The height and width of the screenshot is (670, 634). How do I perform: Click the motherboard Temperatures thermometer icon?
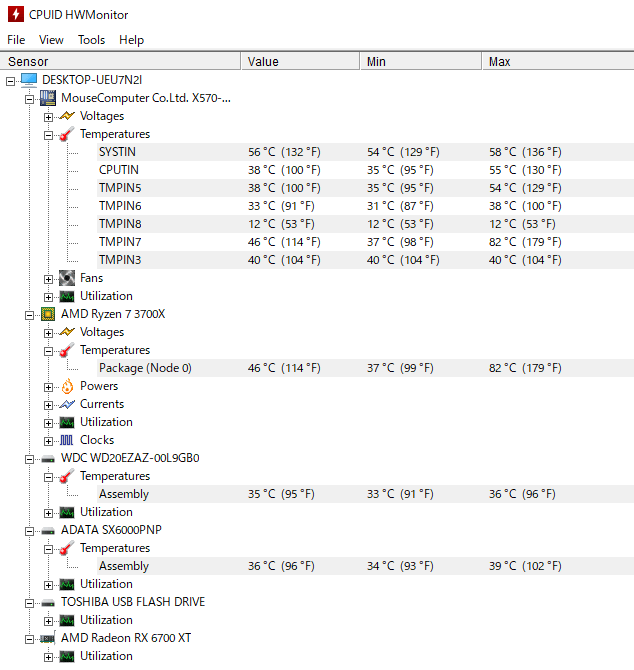(x=67, y=134)
